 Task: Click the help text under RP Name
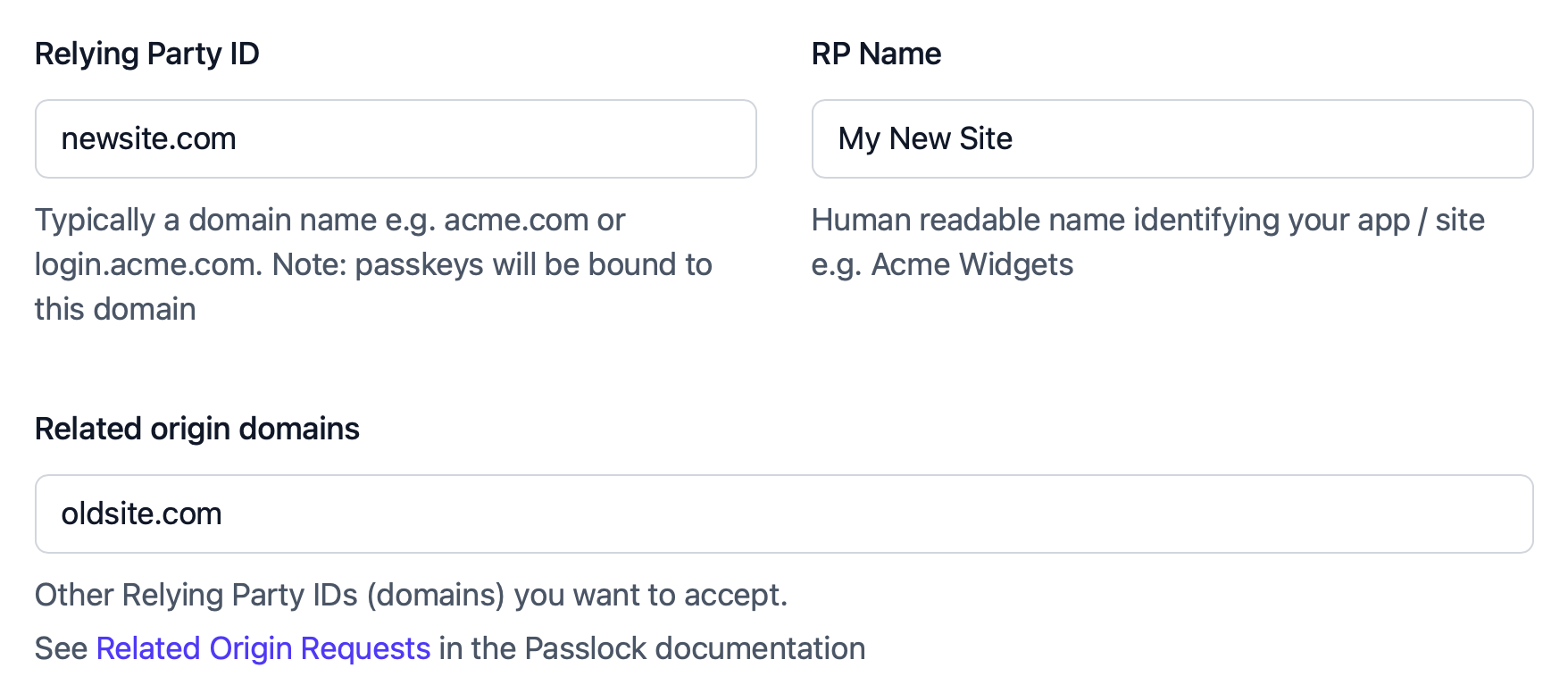tap(1147, 241)
